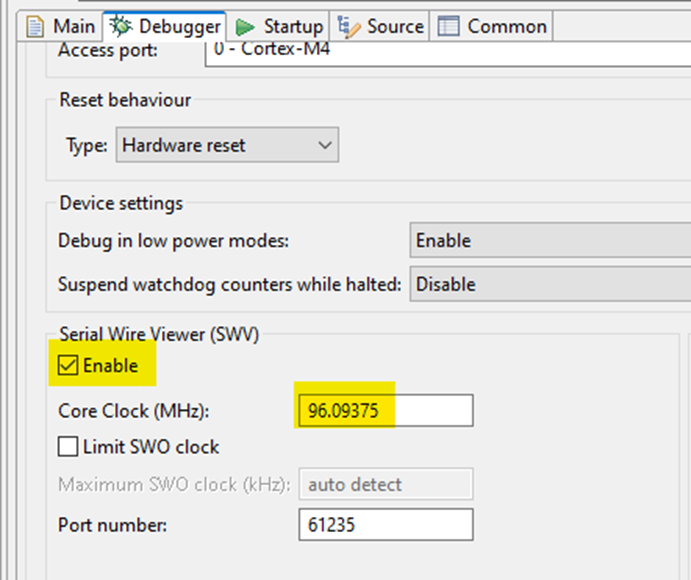Open the Suspend watchdog counters dropdown
The height and width of the screenshot is (580, 691).
coord(550,284)
